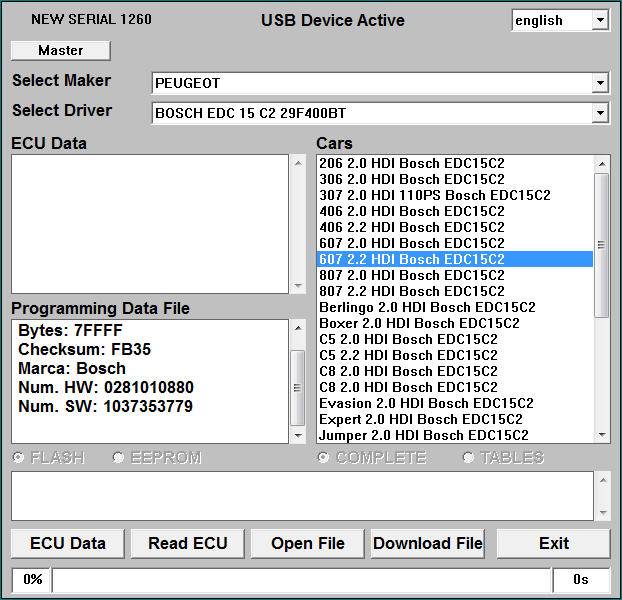Screen dimensions: 622x600
Task: Choose the TABLES radio option
Action: click(x=469, y=458)
